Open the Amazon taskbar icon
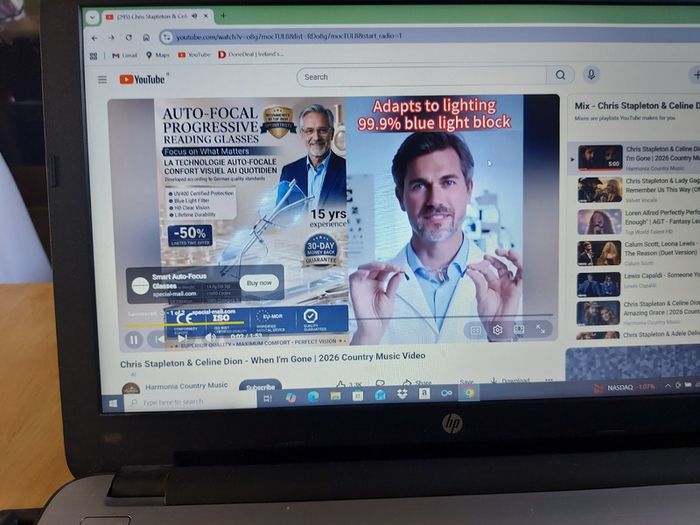The height and width of the screenshot is (525, 700). (424, 393)
